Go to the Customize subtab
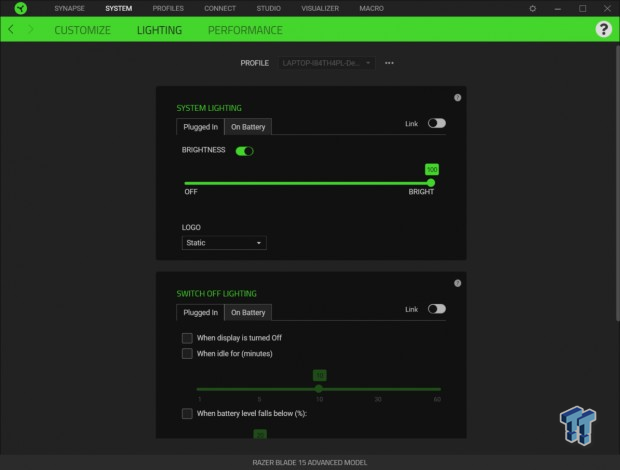 [x=82, y=30]
